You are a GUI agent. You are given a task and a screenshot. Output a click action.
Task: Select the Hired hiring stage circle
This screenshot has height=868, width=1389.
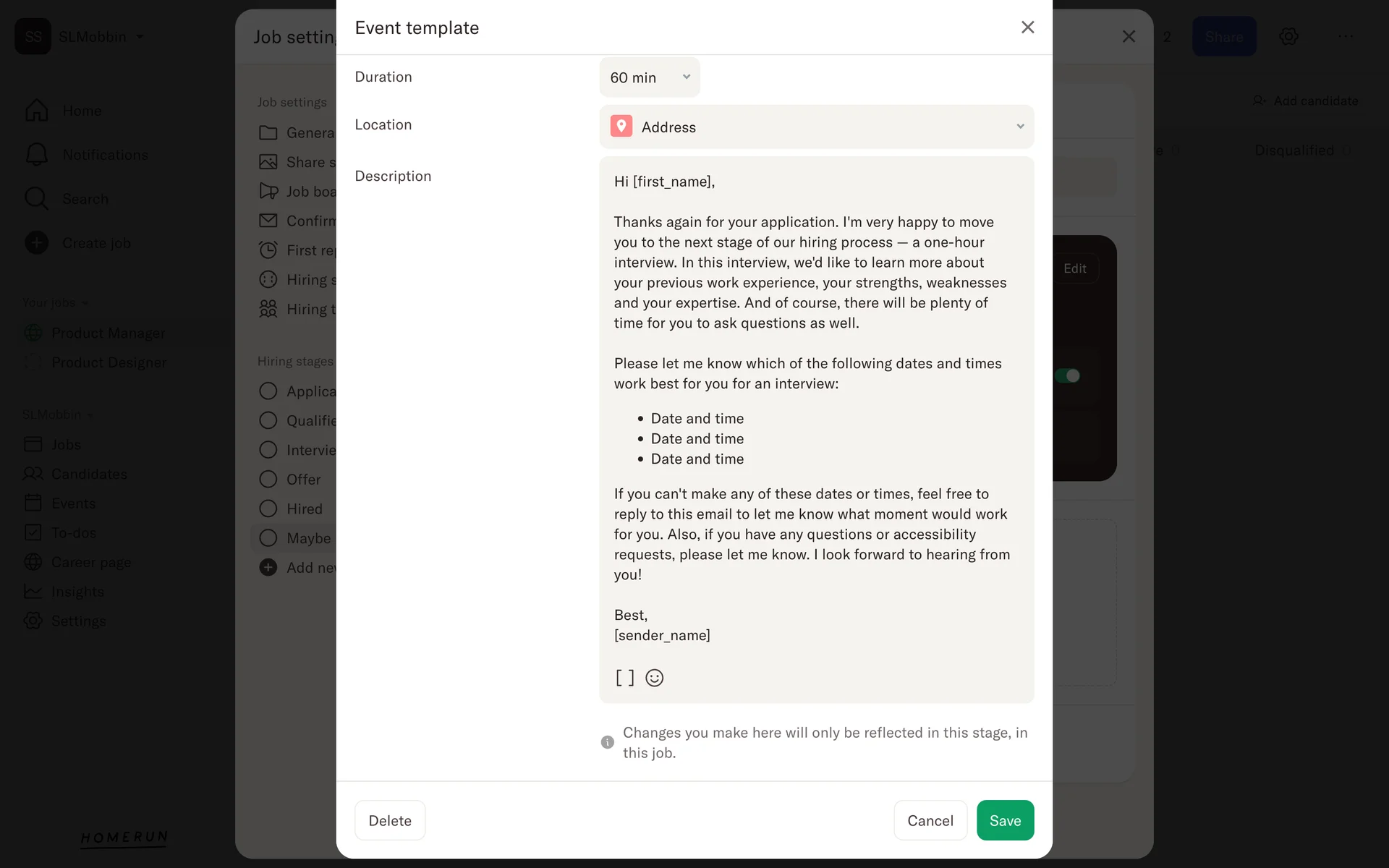(268, 509)
